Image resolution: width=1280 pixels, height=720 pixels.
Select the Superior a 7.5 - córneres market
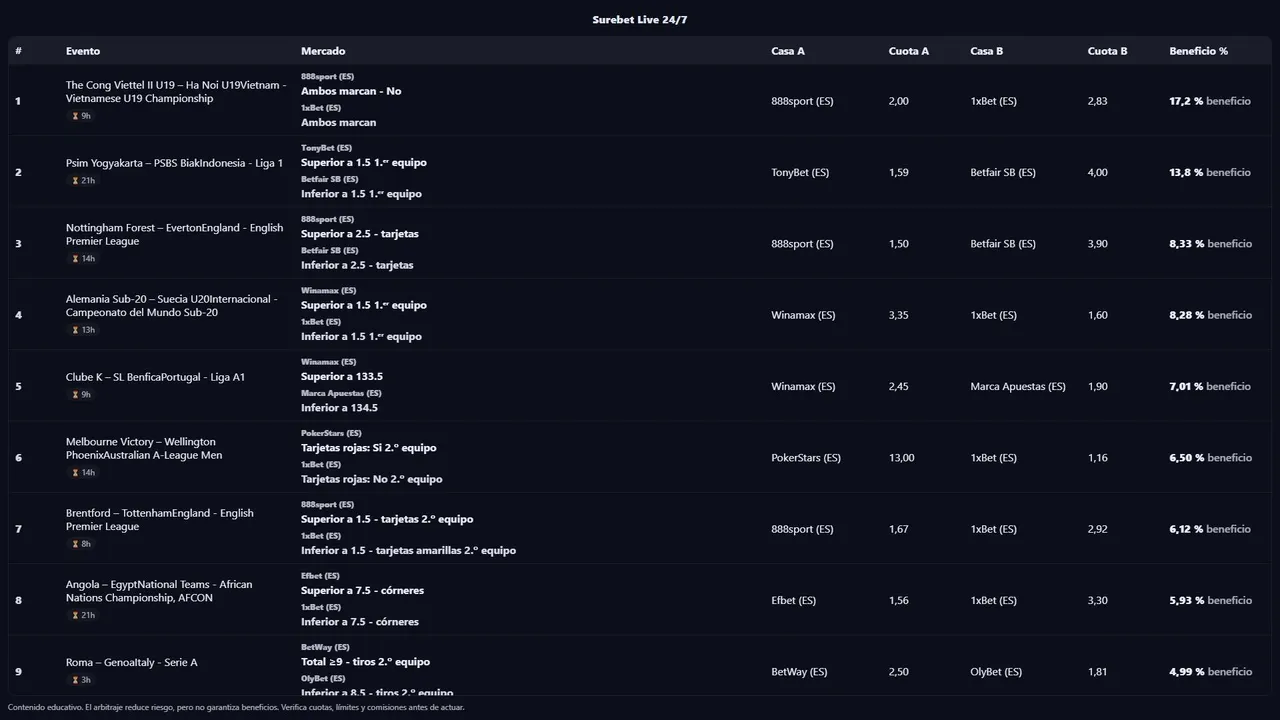tap(362, 591)
